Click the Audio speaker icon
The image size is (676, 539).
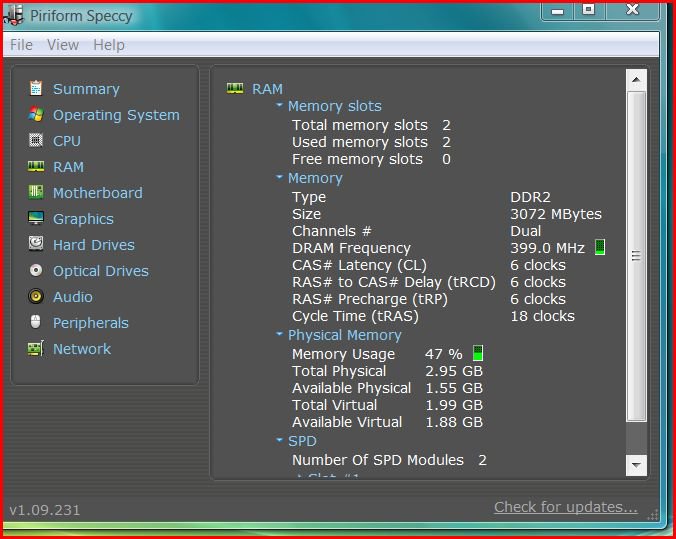(x=36, y=296)
